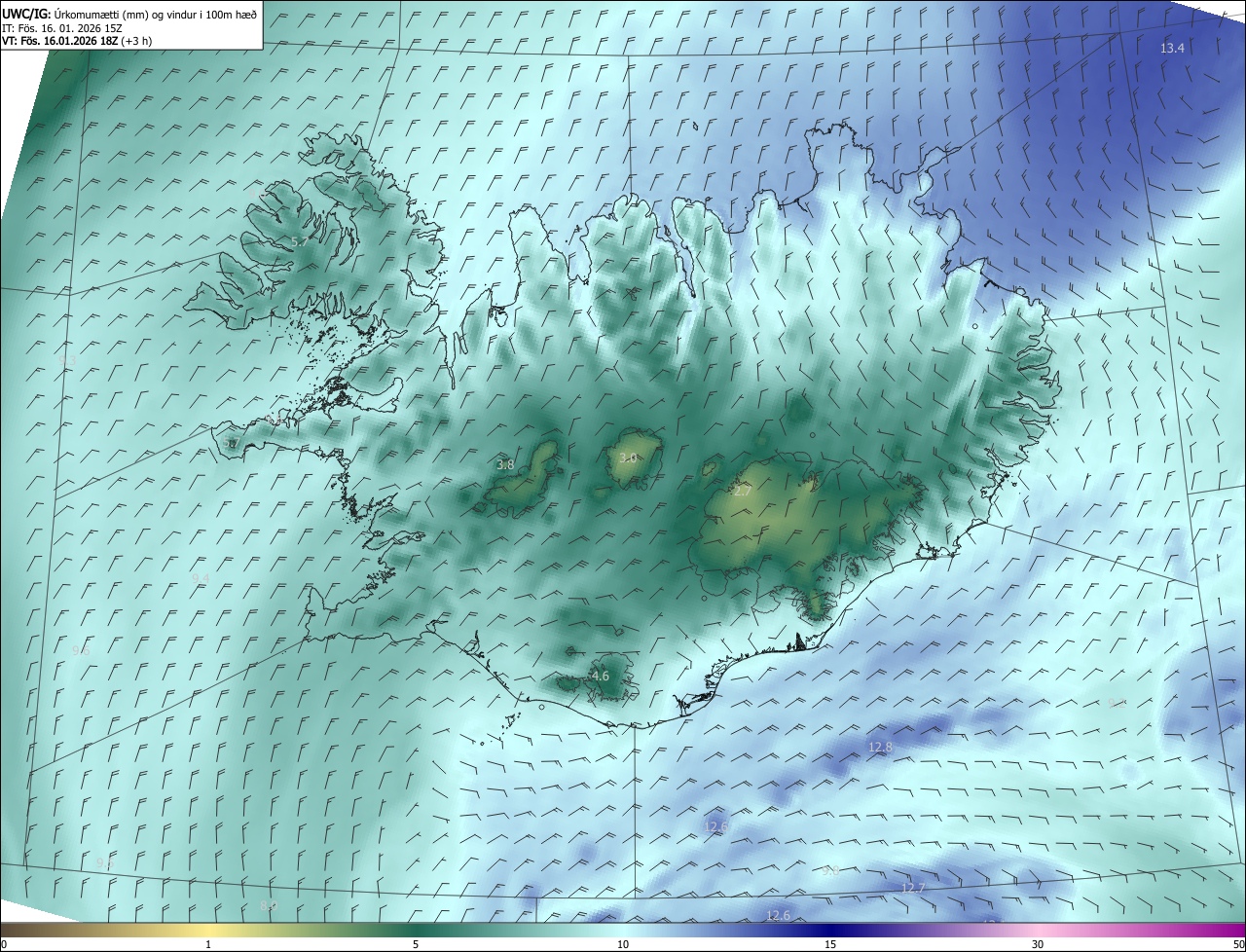The image size is (1246, 952).
Task: Click the 9.4 value label southwest of Iceland
Action: (x=201, y=579)
